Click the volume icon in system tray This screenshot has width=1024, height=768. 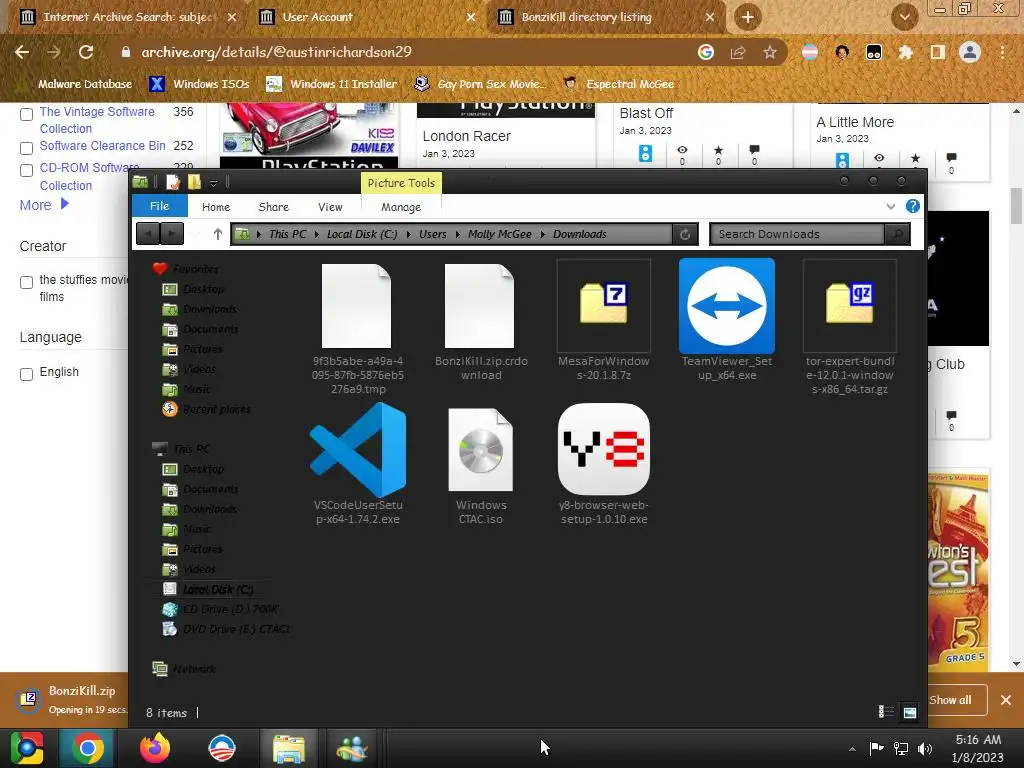pos(925,748)
